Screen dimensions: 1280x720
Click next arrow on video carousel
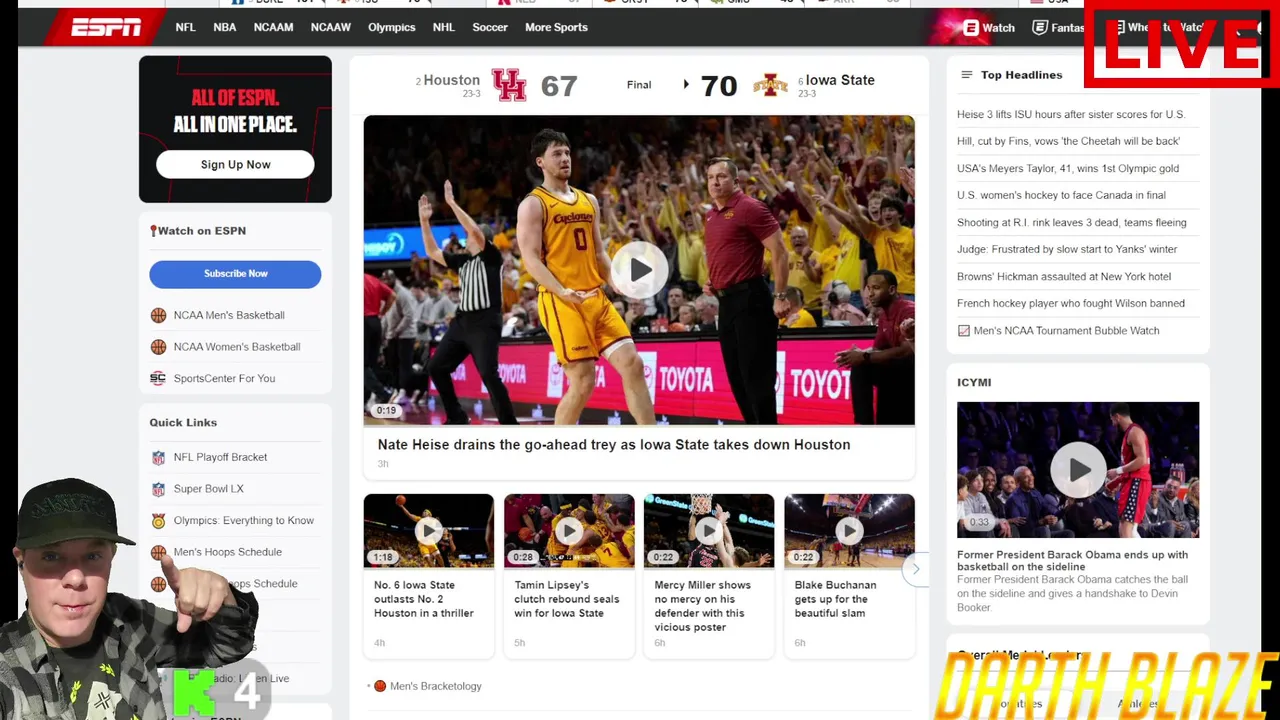pyautogui.click(x=914, y=569)
